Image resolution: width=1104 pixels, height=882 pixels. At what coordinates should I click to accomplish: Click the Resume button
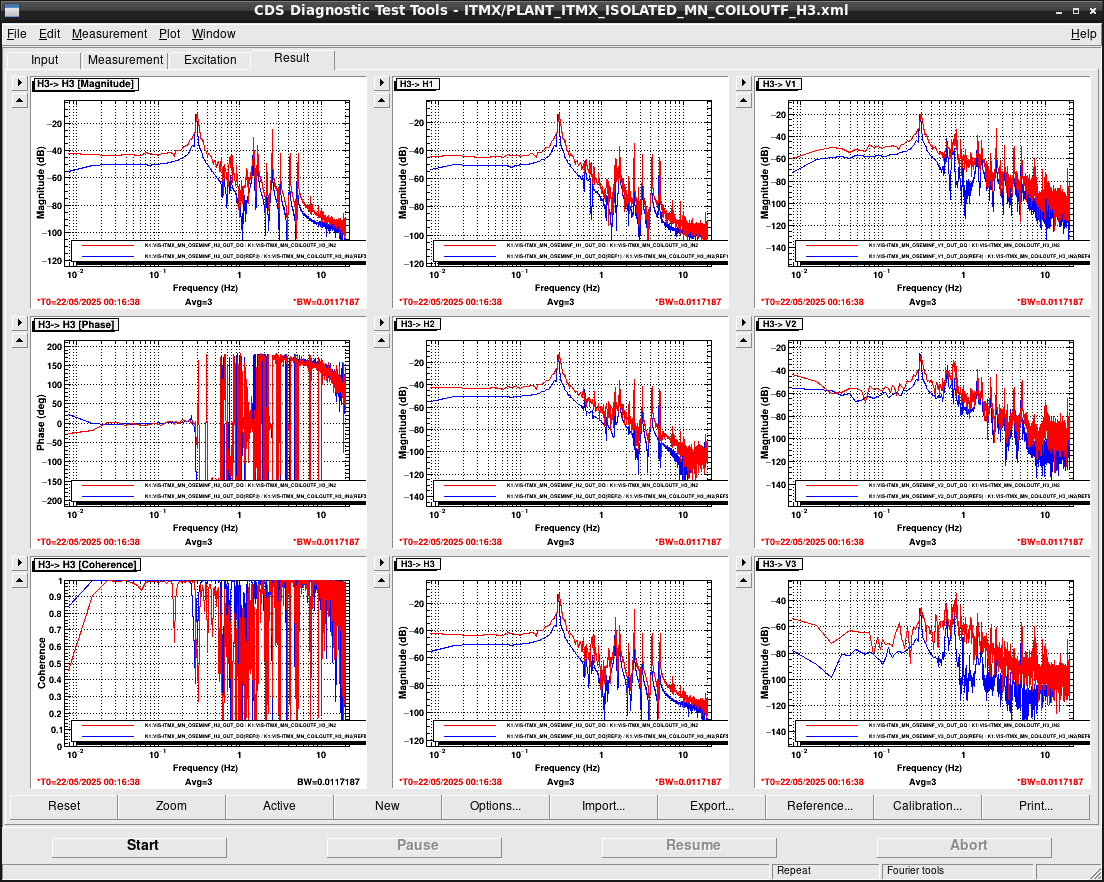(689, 846)
